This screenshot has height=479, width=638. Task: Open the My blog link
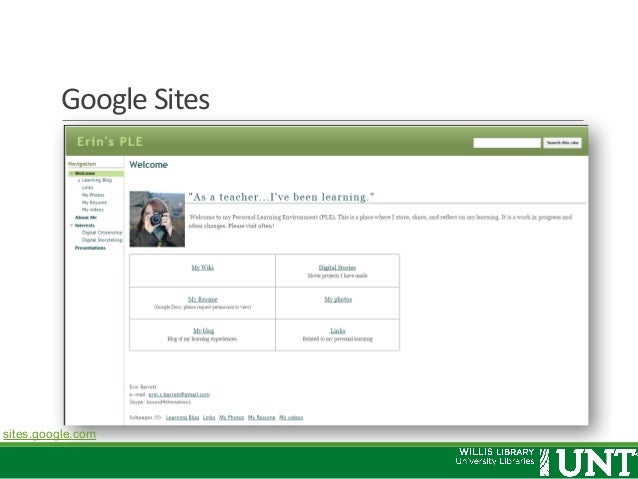tap(203, 331)
